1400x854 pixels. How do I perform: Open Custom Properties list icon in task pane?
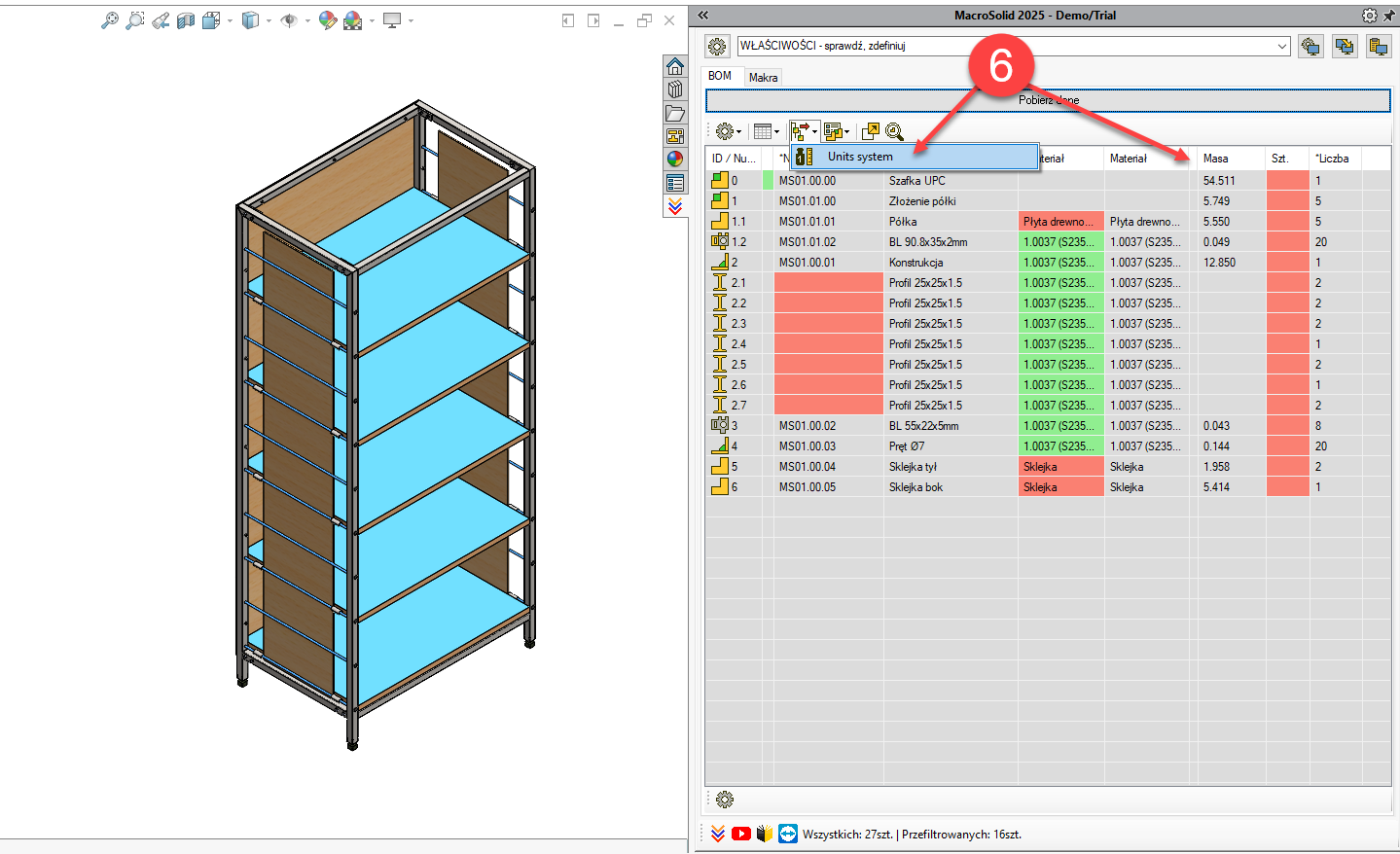point(675,183)
